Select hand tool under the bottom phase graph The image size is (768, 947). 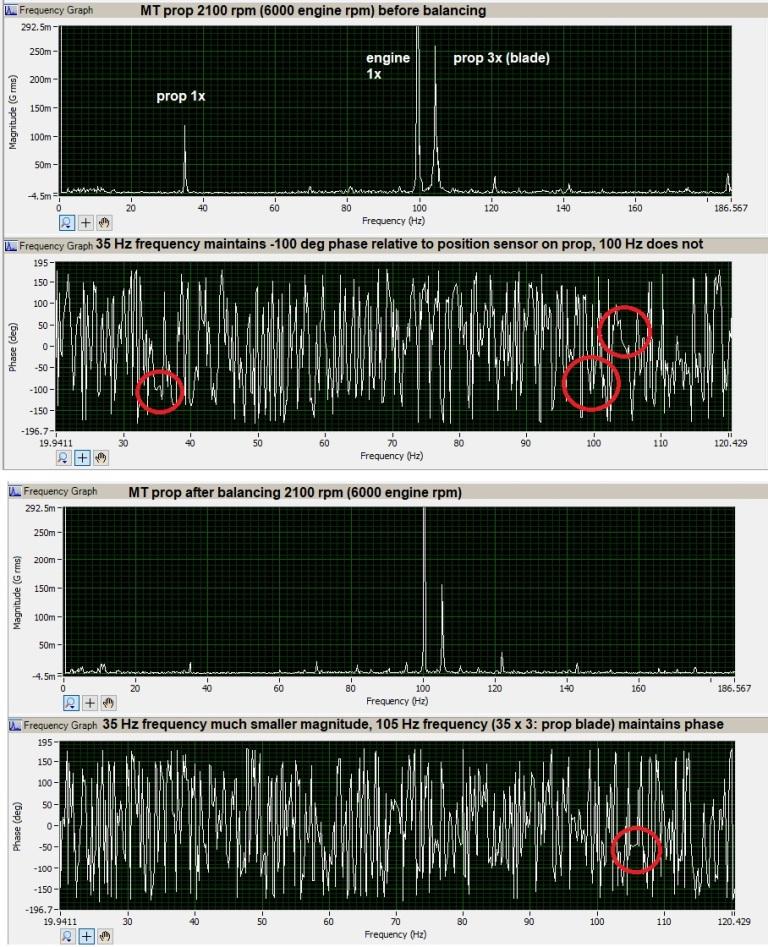pos(105,936)
